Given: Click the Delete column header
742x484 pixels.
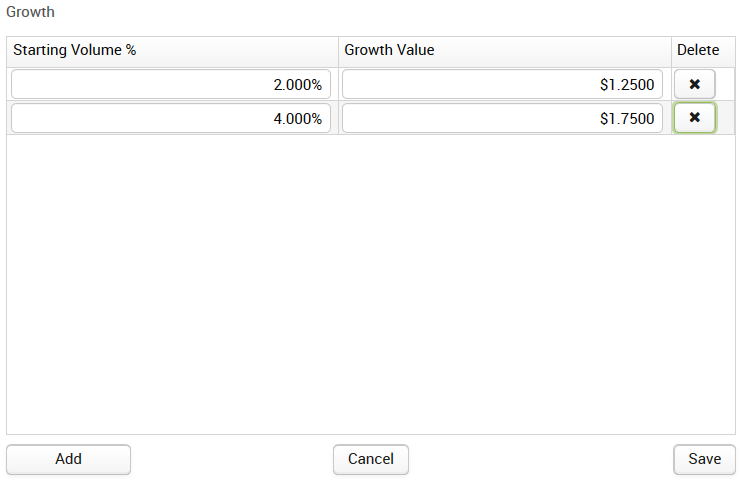Looking at the screenshot, I should [698, 50].
